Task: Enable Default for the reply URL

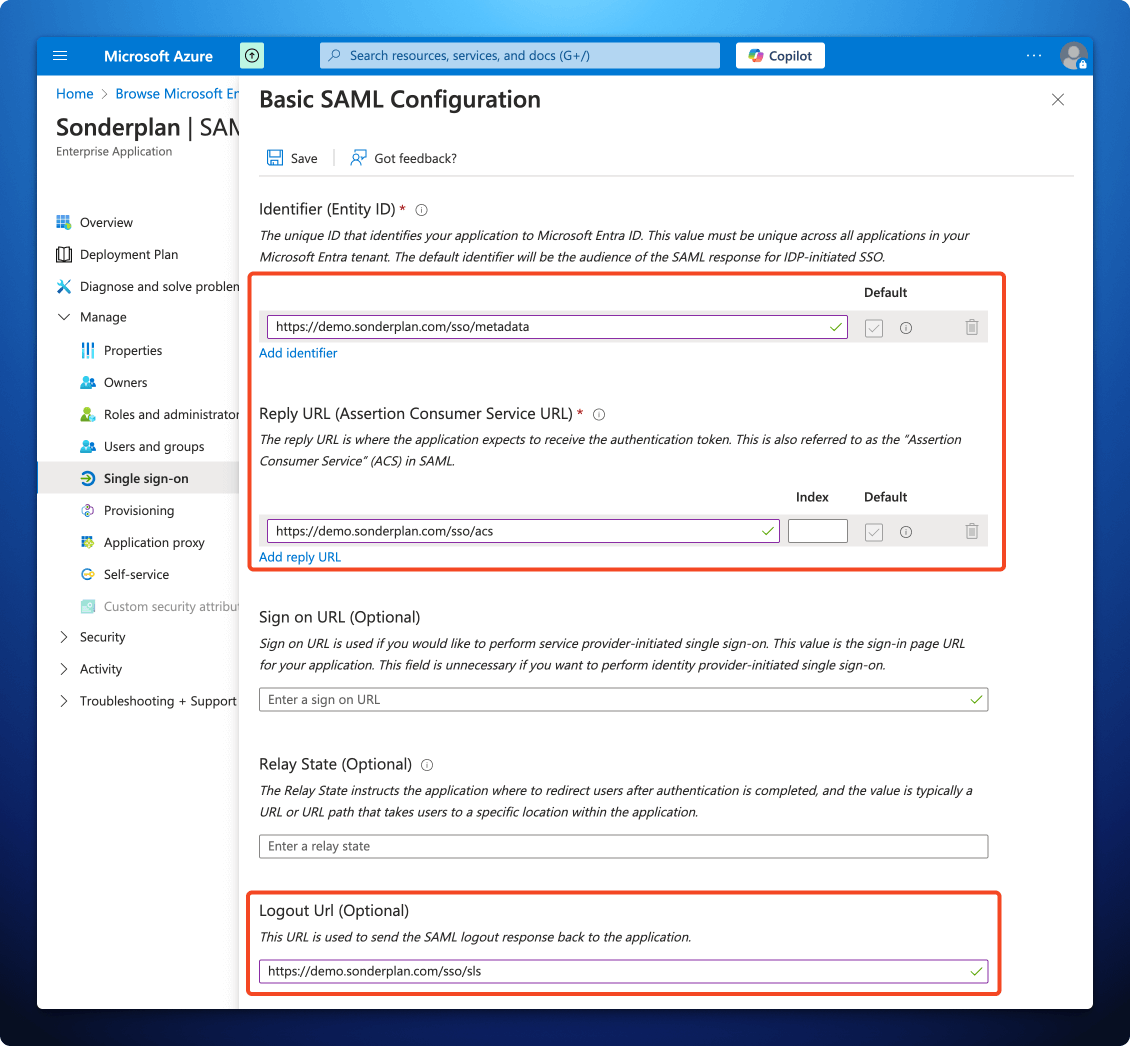Action: pos(873,531)
